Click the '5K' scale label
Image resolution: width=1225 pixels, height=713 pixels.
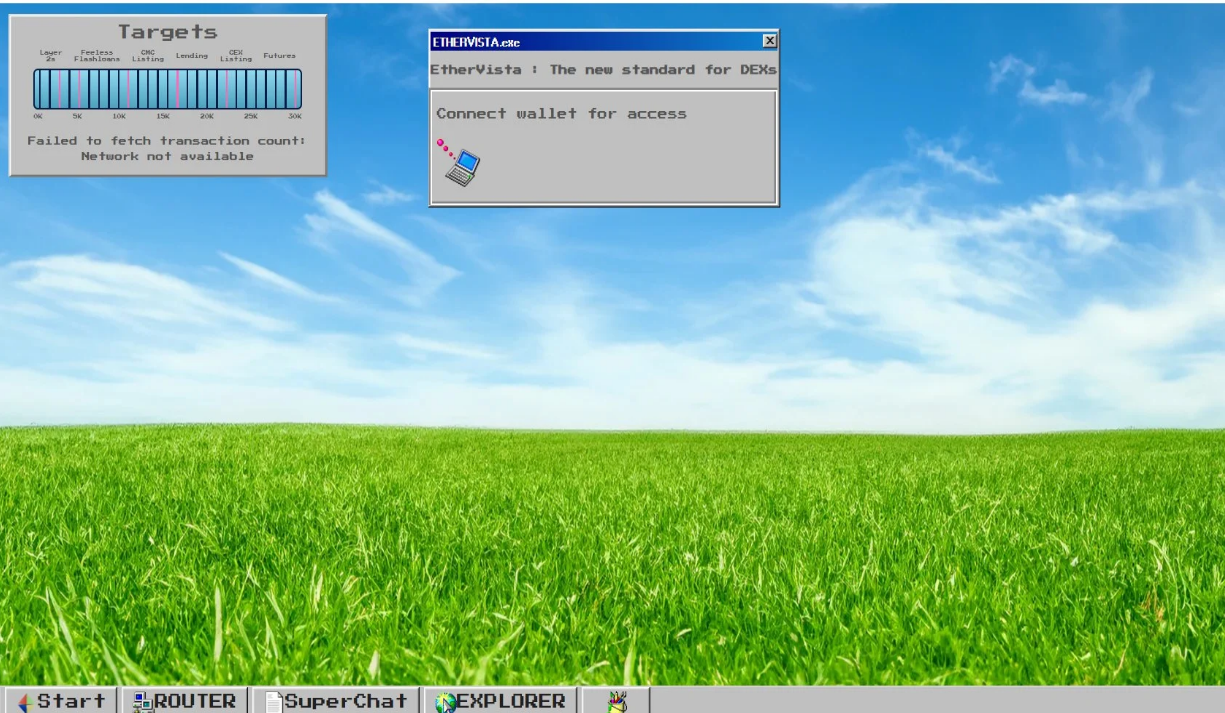[x=77, y=116]
